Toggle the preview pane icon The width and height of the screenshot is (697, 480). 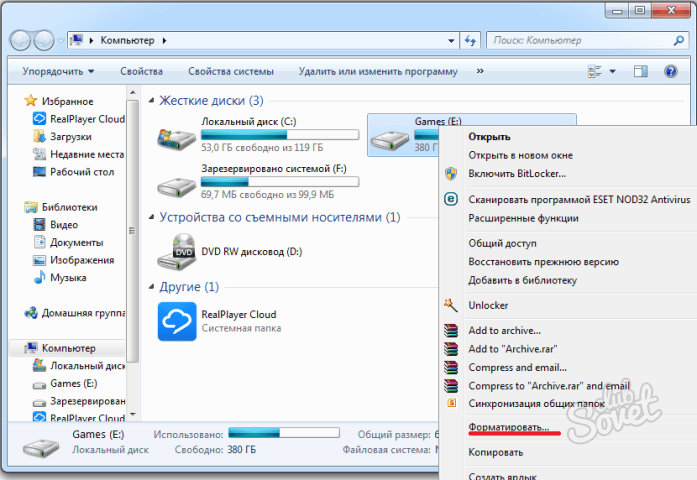[641, 71]
